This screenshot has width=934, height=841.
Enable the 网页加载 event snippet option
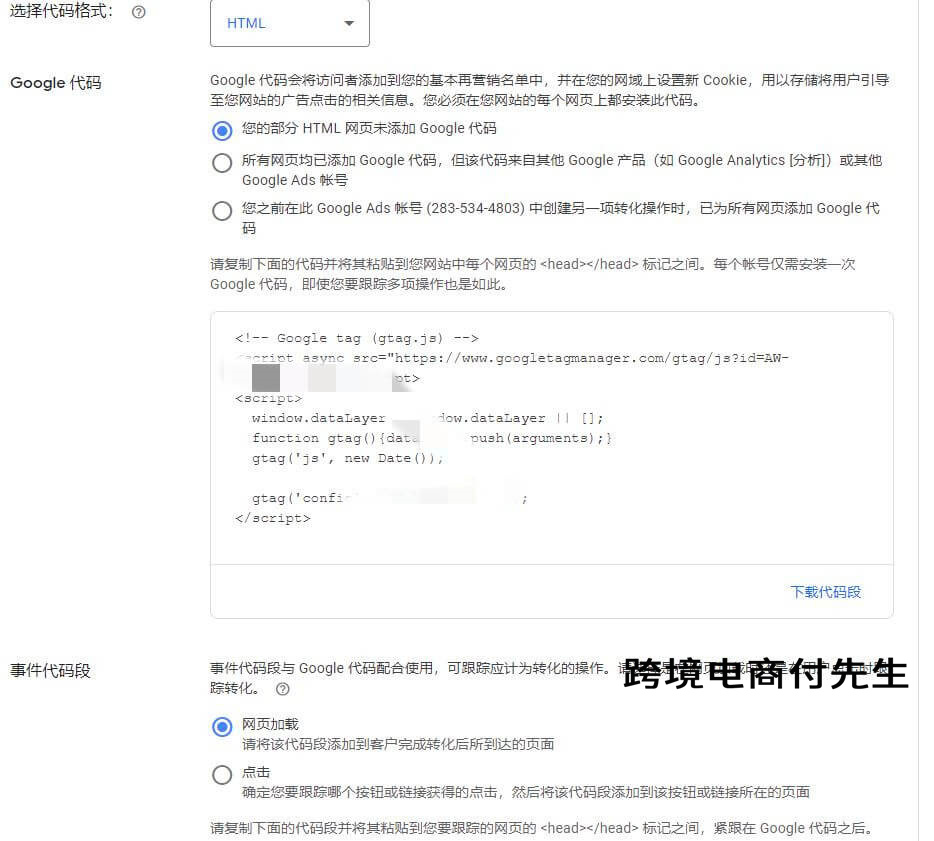222,727
